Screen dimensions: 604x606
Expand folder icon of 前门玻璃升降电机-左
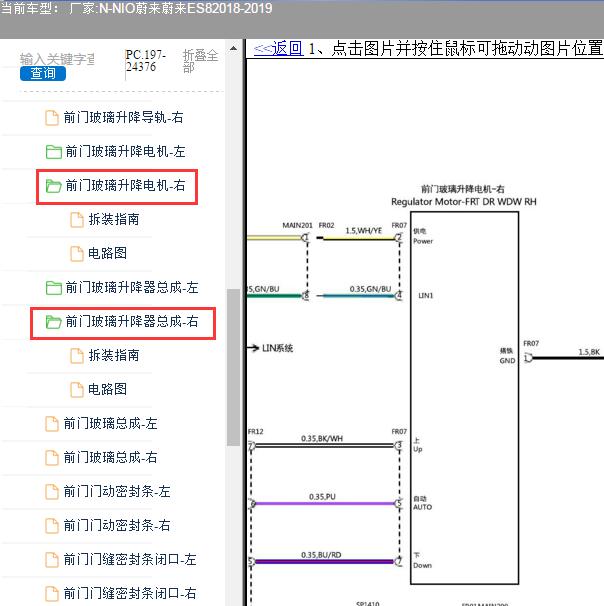point(53,152)
